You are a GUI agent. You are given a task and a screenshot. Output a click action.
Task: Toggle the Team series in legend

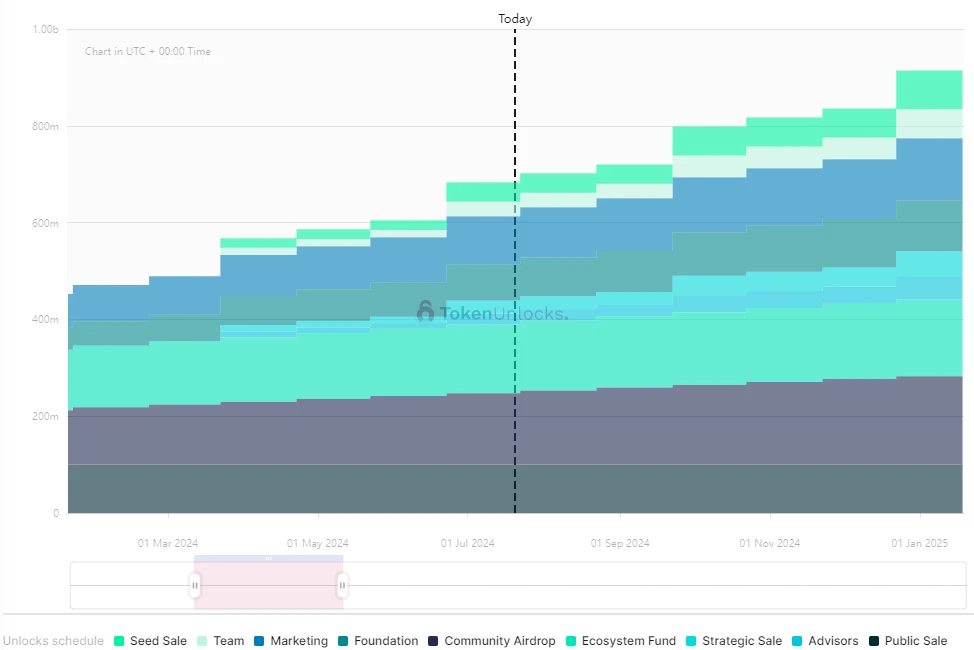pyautogui.click(x=228, y=641)
